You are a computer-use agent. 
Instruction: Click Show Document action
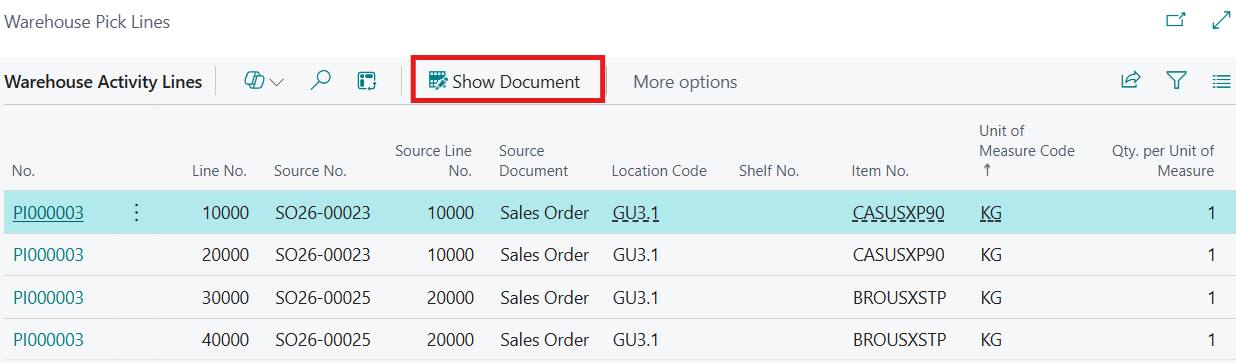point(505,82)
